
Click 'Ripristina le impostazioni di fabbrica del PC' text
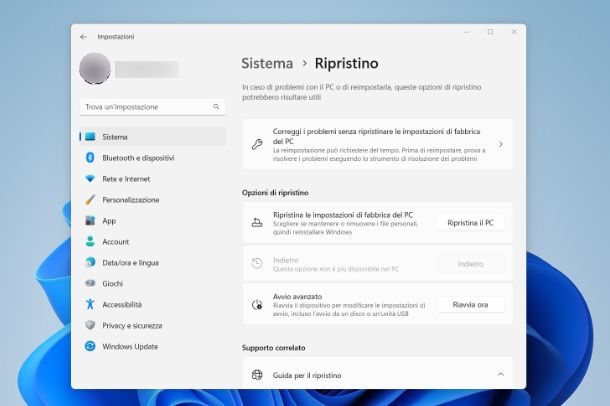(x=343, y=215)
